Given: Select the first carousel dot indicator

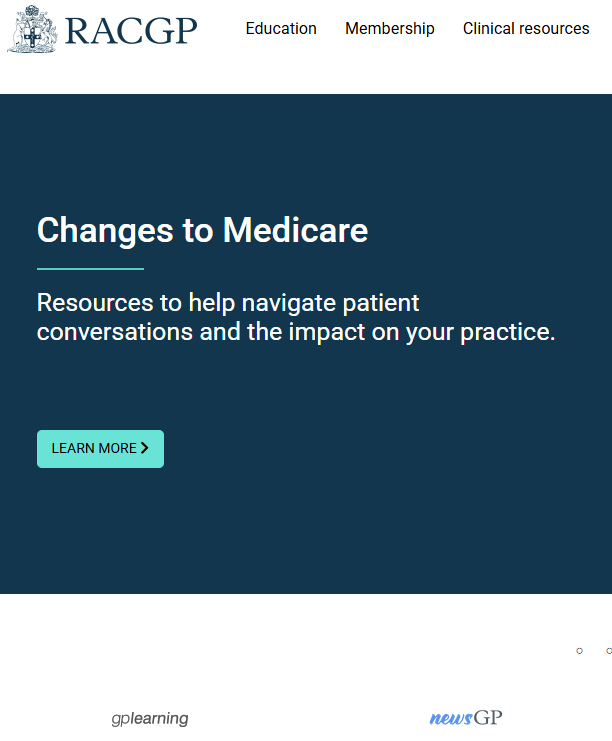Looking at the screenshot, I should (x=579, y=651).
